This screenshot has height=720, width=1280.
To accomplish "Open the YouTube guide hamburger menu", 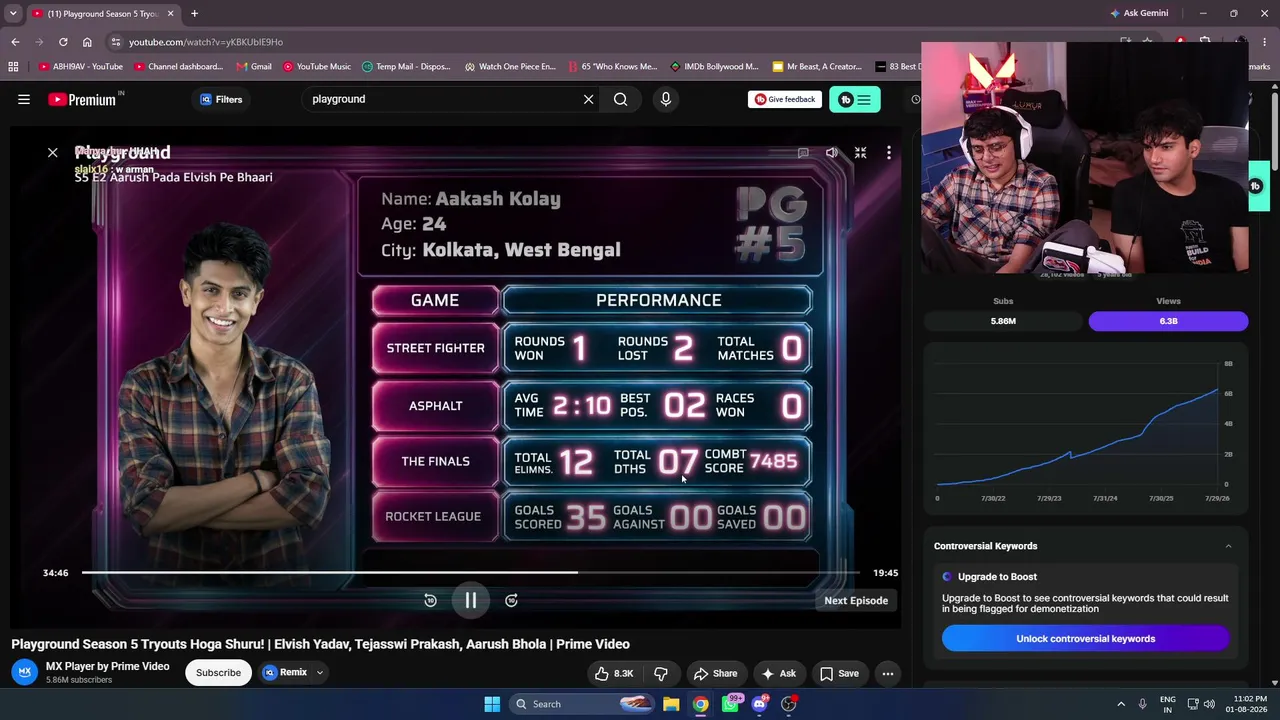I will 24,99.
